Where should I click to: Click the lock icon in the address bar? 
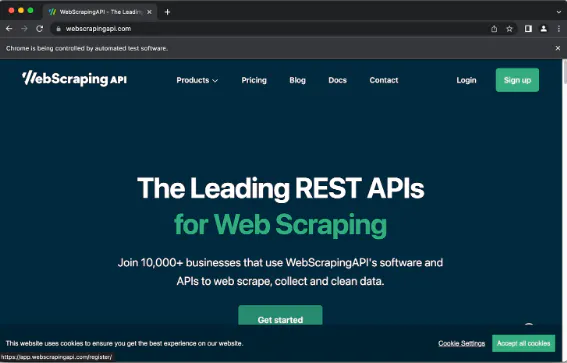pyautogui.click(x=58, y=29)
